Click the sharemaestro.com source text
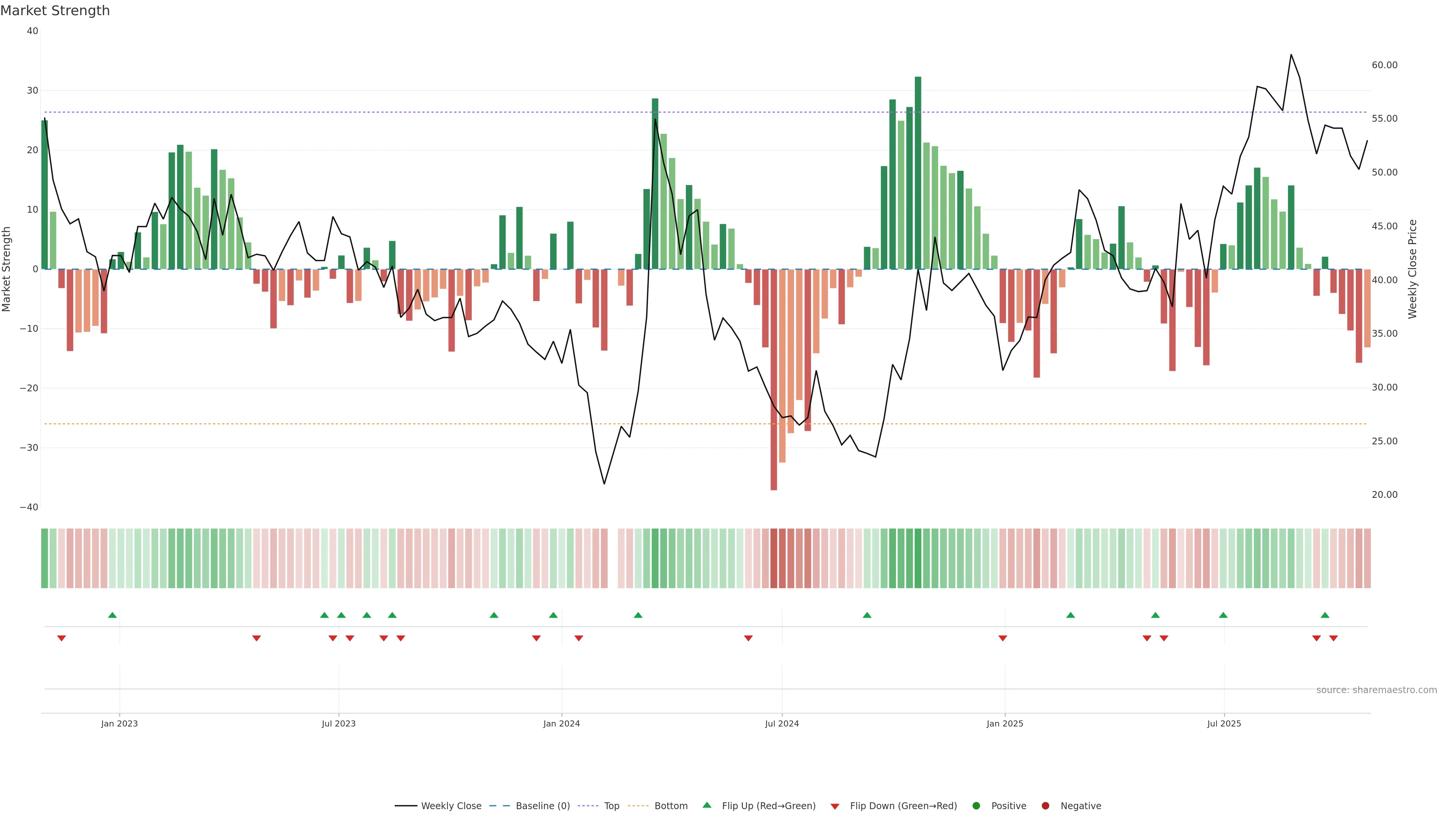Screen dimensions: 1456x819 coord(1376,690)
